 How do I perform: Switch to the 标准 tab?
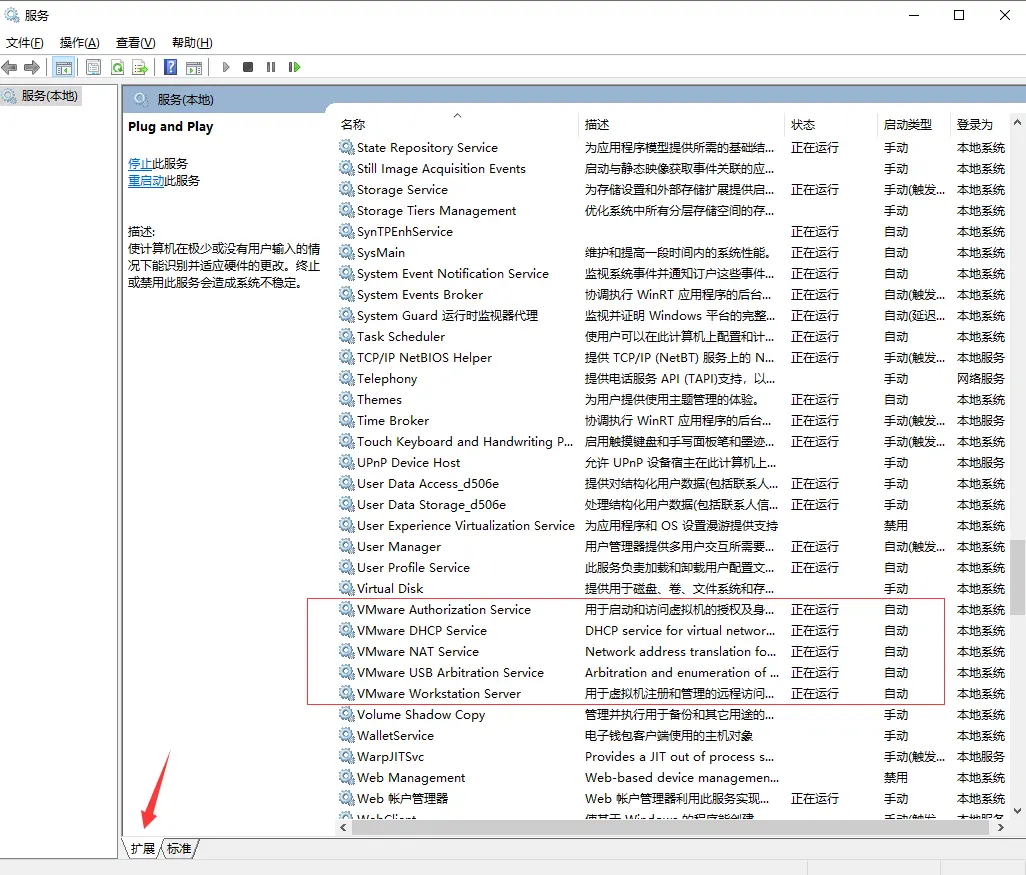click(x=179, y=849)
